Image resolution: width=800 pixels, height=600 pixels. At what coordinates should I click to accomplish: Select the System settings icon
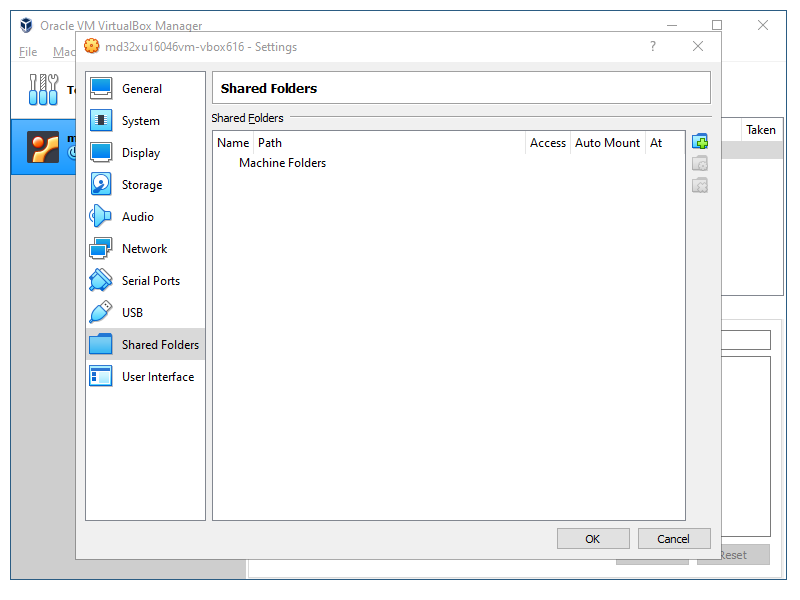[101, 121]
